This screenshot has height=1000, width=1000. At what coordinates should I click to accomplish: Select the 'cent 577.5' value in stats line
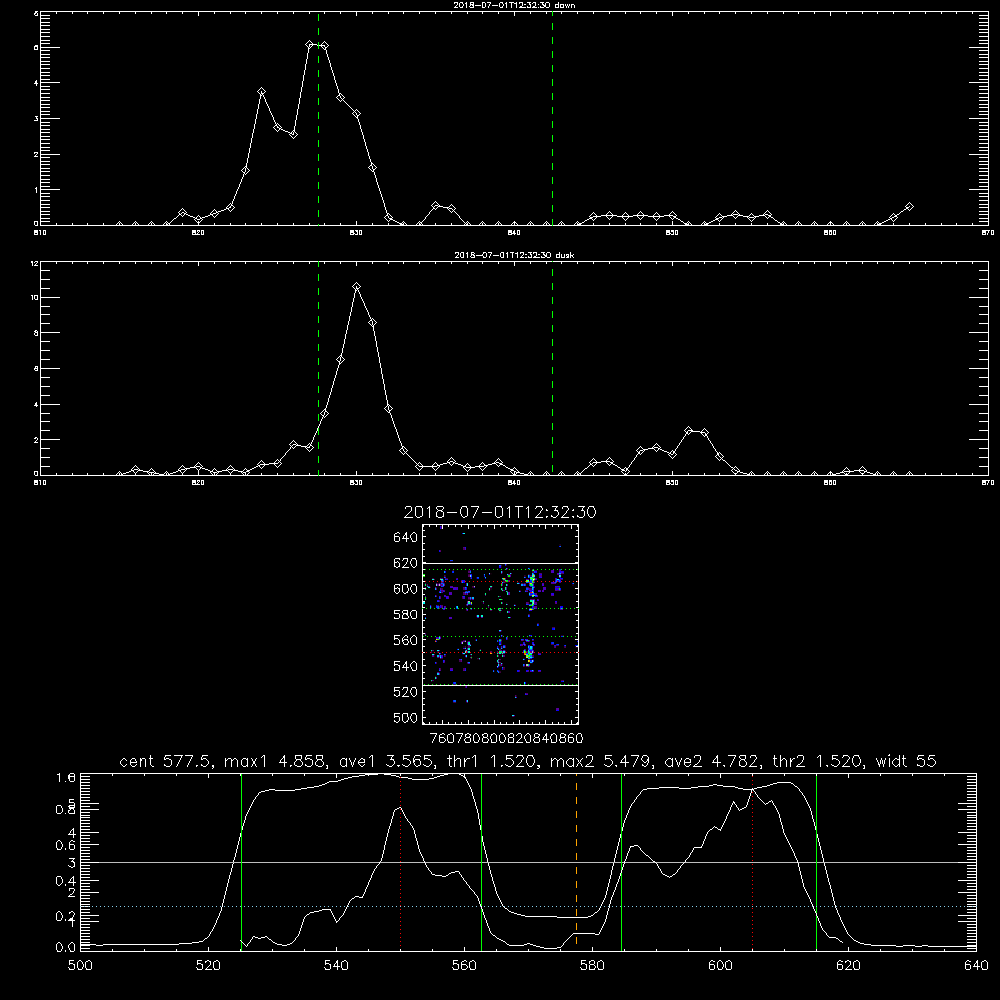[166, 761]
